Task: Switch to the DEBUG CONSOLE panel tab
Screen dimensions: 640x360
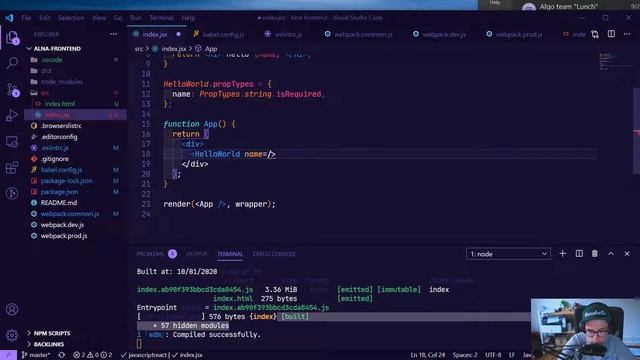Action: (274, 254)
